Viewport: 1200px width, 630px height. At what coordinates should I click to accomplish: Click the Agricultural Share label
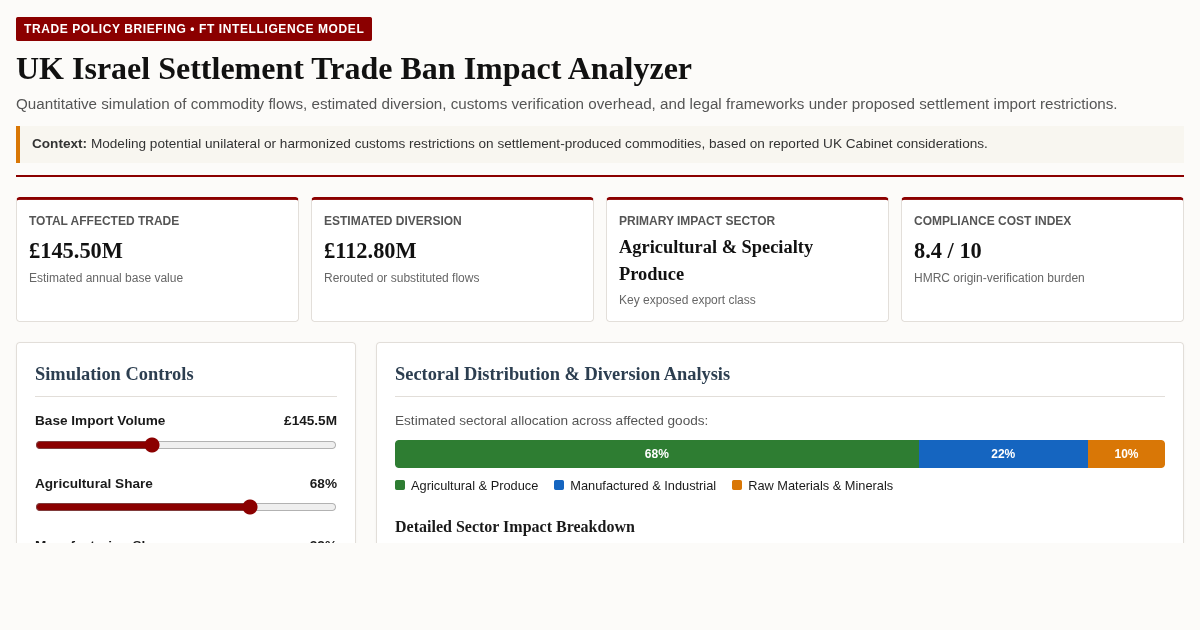point(94,484)
